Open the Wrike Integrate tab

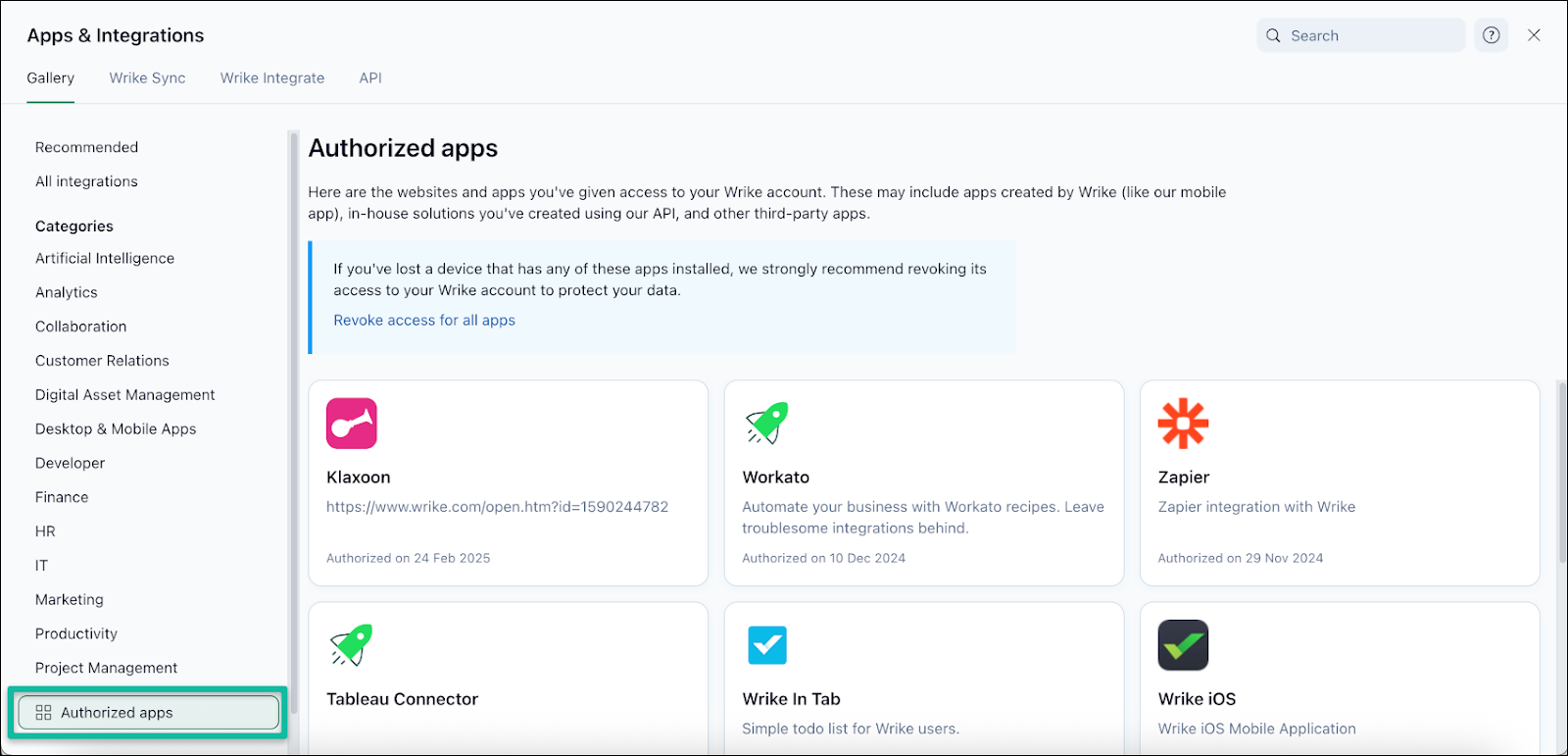pyautogui.click(x=272, y=77)
